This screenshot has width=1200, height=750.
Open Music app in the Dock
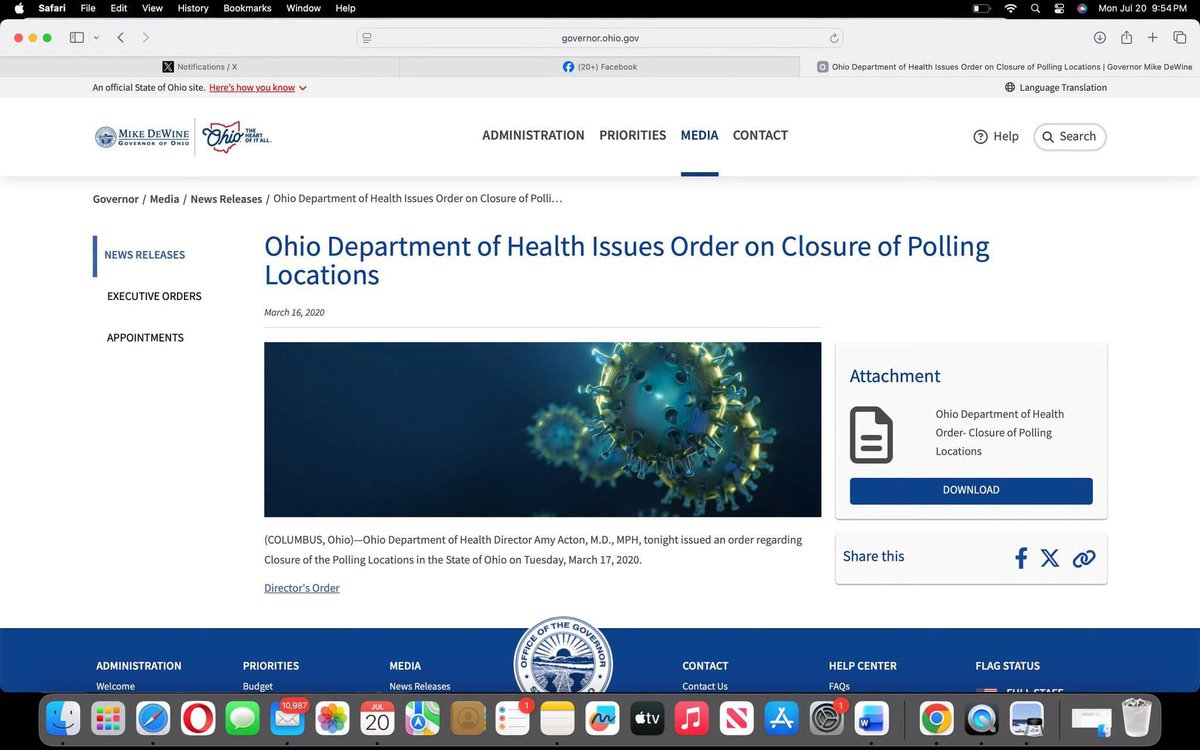(692, 718)
